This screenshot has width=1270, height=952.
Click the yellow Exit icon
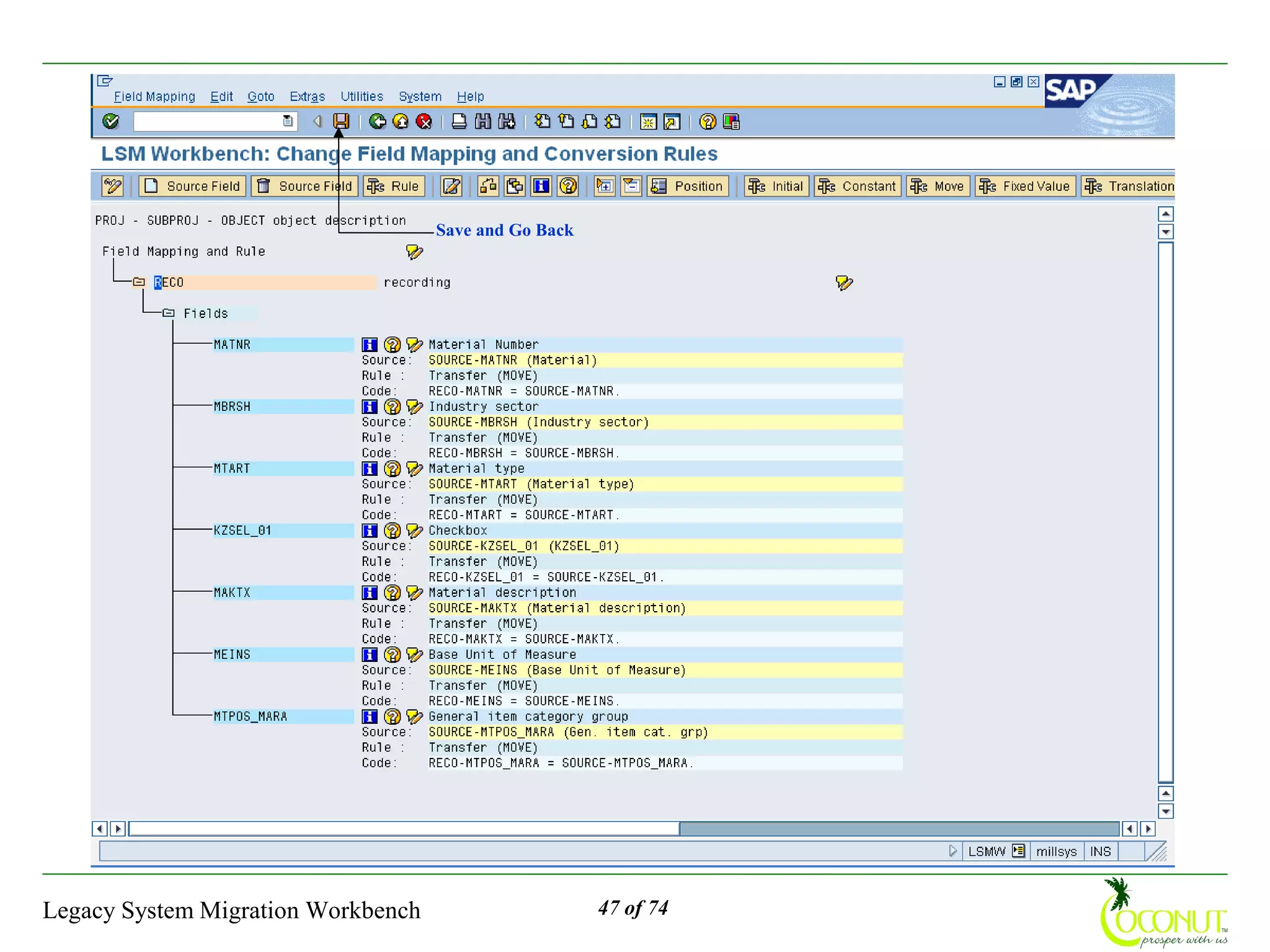click(401, 121)
